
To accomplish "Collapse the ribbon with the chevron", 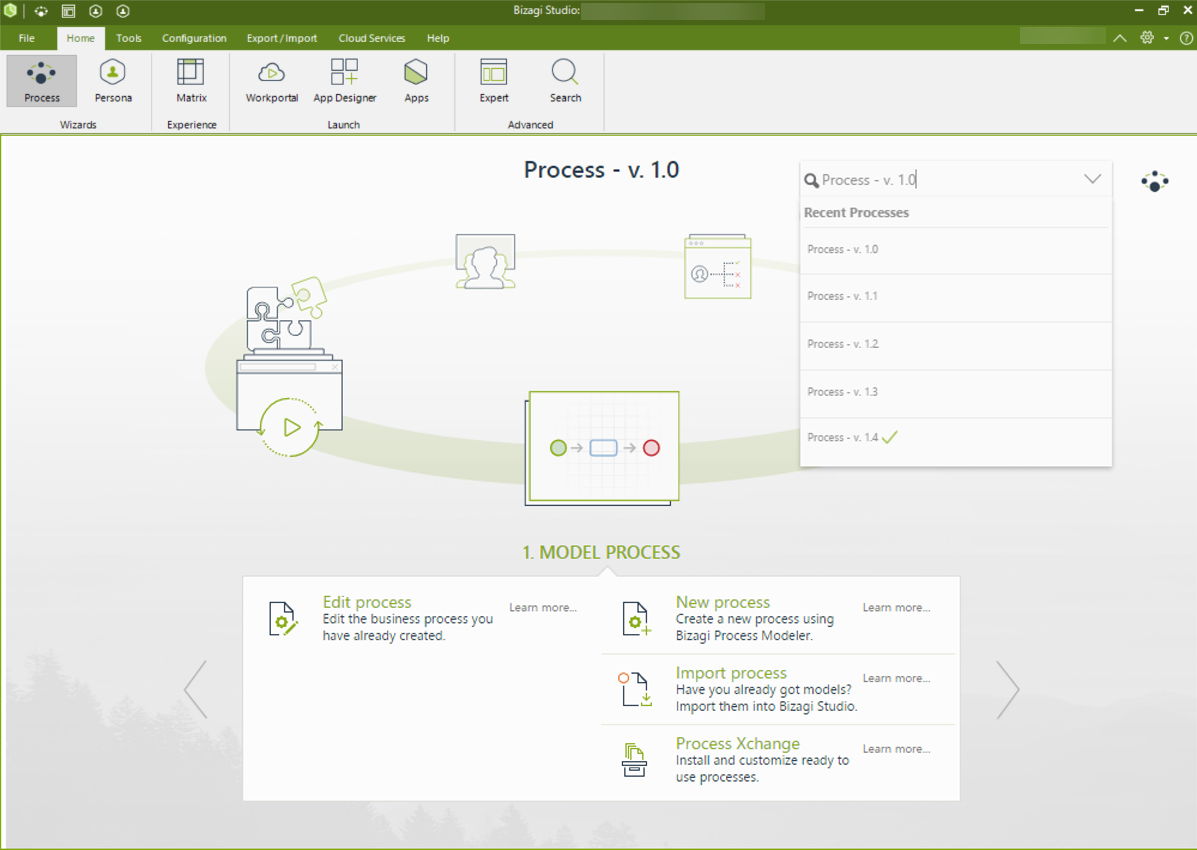I will (x=1119, y=38).
